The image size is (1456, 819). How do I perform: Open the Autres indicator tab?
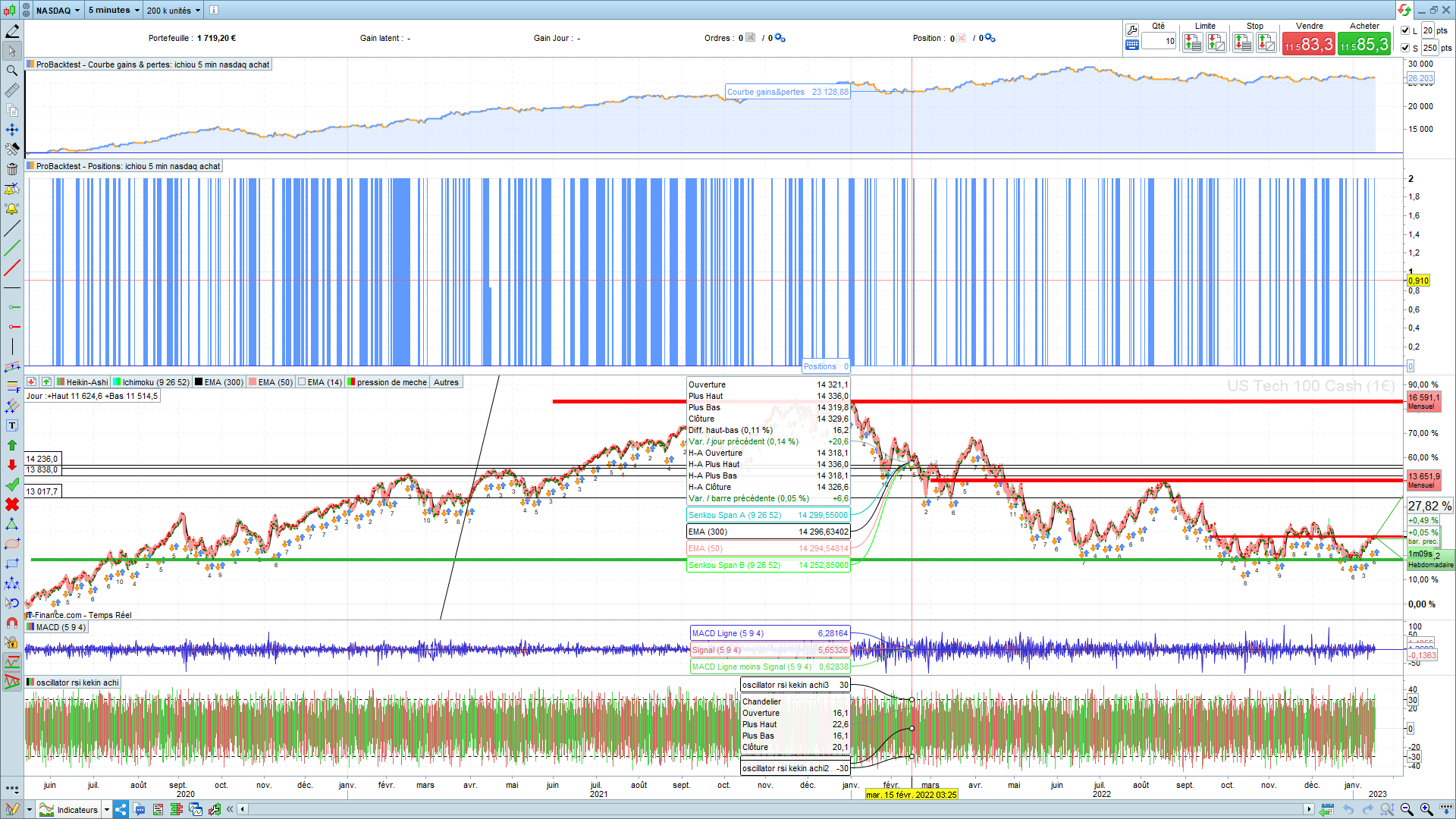point(446,382)
